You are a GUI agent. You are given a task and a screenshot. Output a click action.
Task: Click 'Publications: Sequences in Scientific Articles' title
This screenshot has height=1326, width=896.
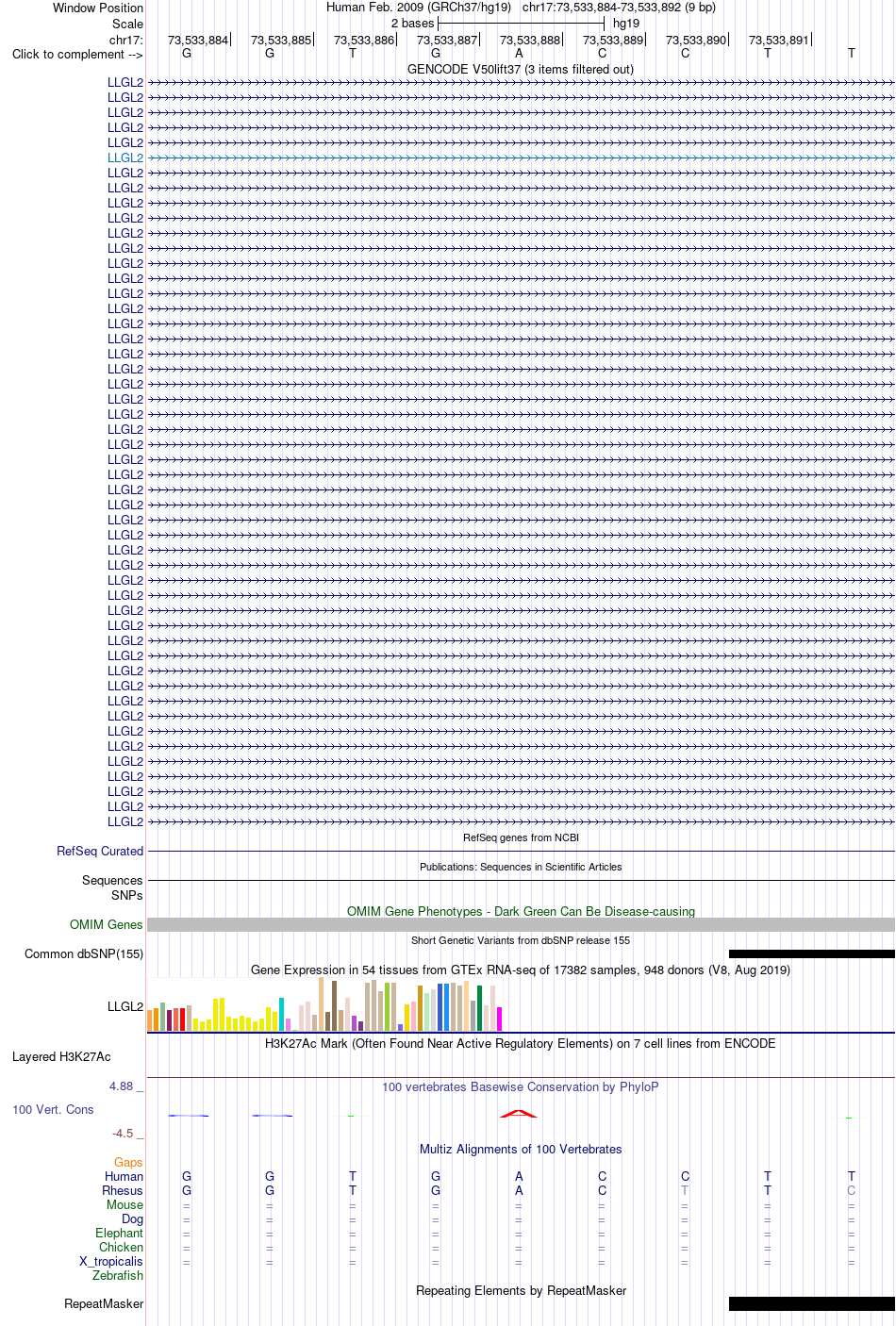(x=521, y=867)
